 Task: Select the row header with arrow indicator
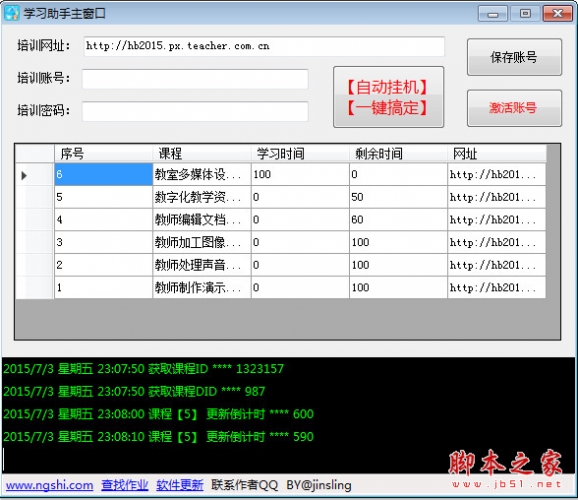click(x=35, y=175)
